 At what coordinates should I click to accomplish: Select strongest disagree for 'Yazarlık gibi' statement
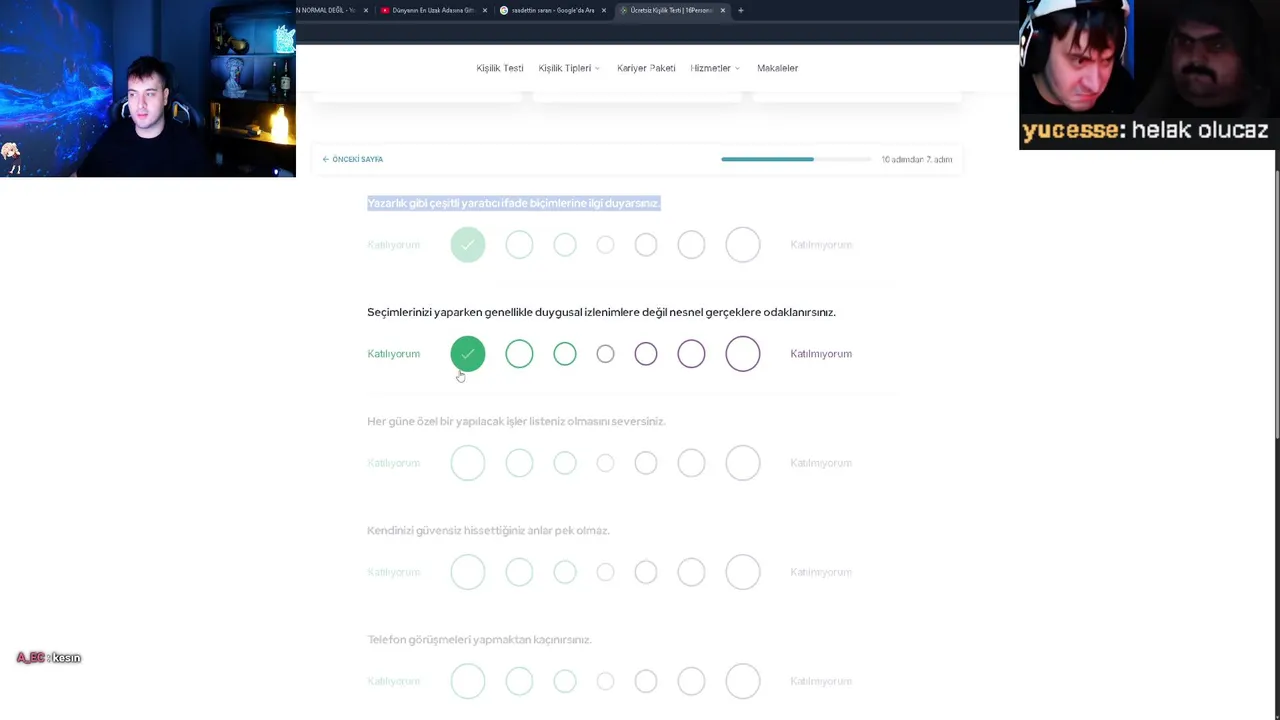[x=743, y=245]
